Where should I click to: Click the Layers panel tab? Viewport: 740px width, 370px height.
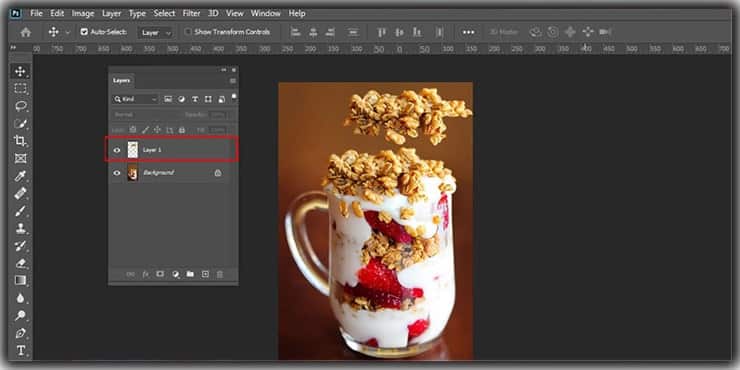pyautogui.click(x=121, y=81)
